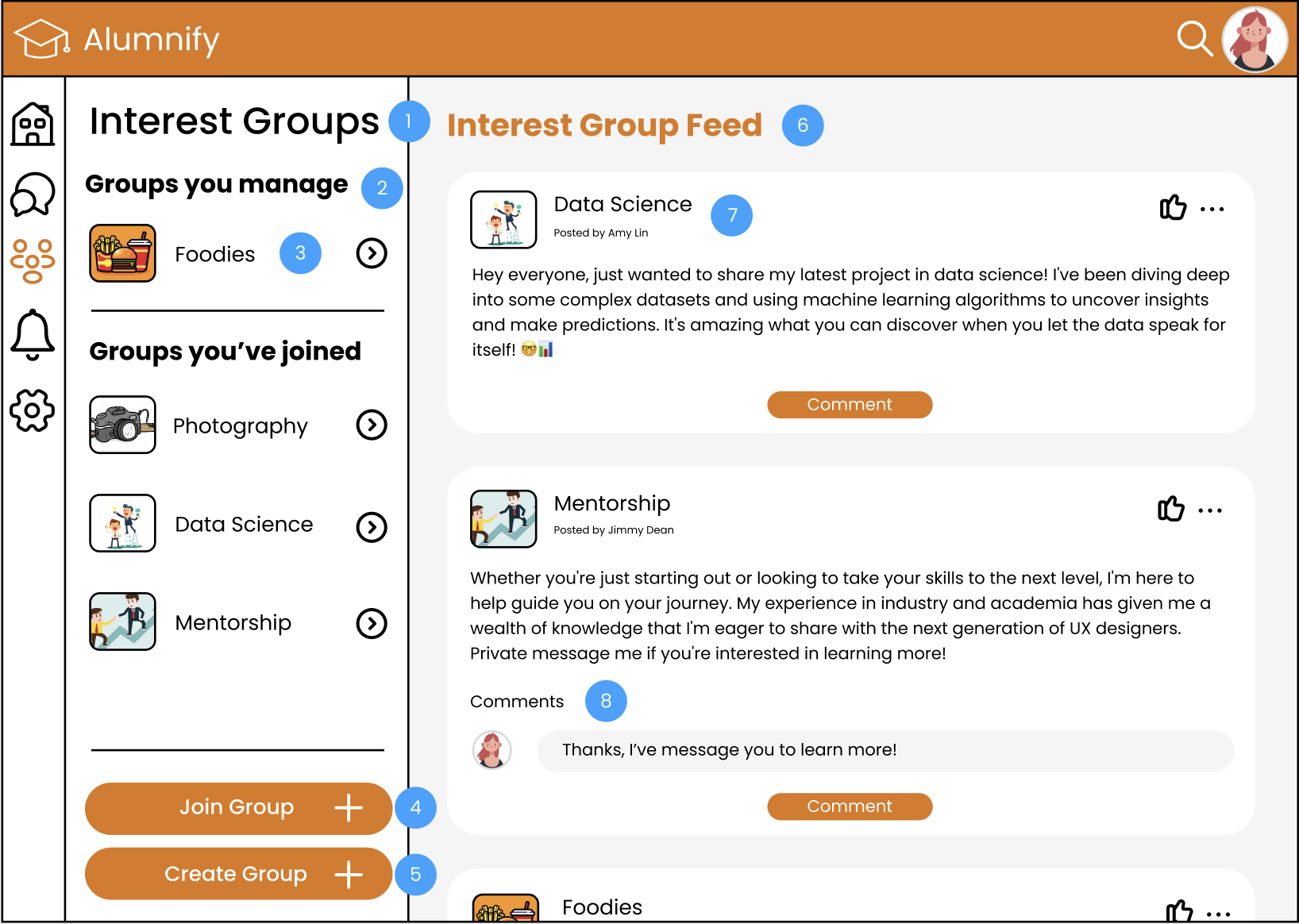The height and width of the screenshot is (924, 1299).
Task: Select the Photography group's camera icon
Action: (122, 425)
